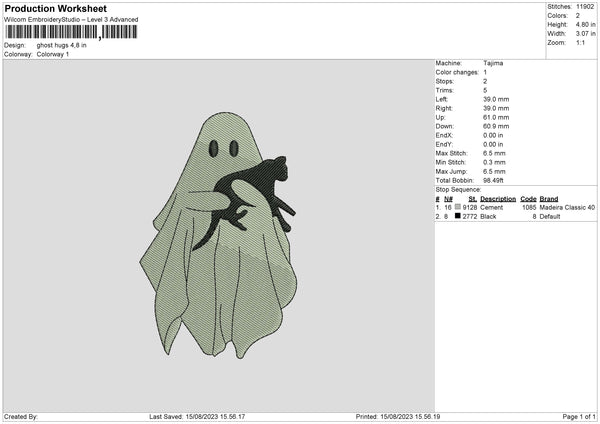Viewport: 600px width, 424px height.
Task: Click the Brand column header
Action: point(549,198)
